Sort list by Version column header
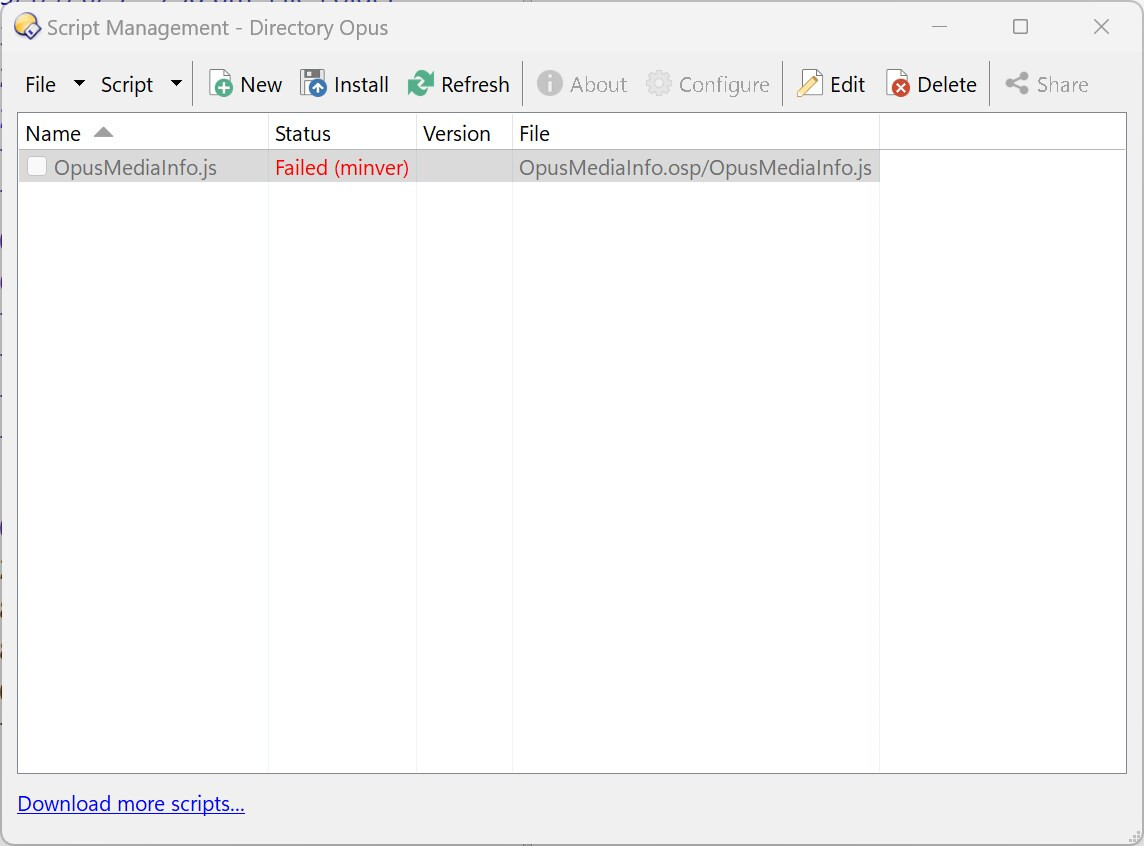 point(457,134)
